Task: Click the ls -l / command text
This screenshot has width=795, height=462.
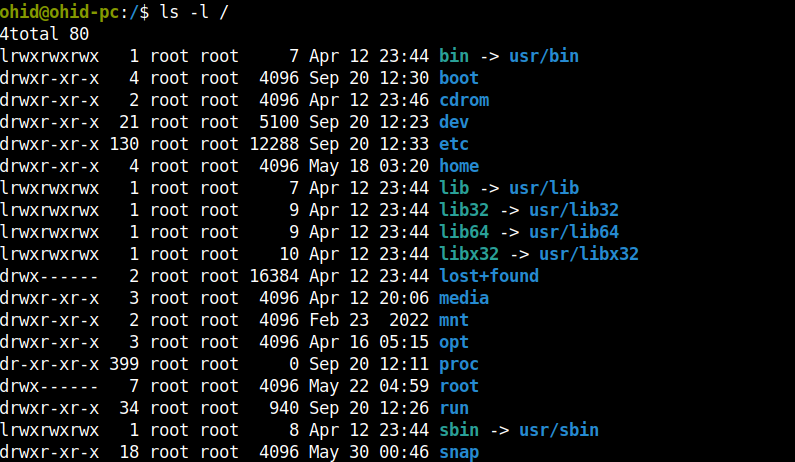Action: tap(194, 12)
